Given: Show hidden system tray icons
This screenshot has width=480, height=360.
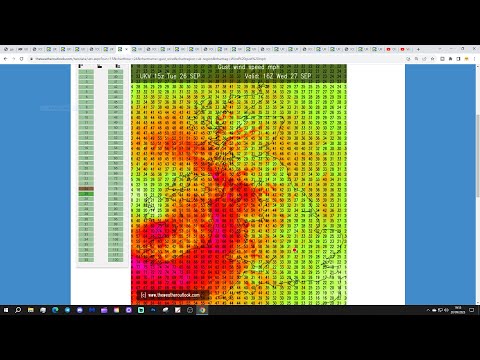Looking at the screenshot, I should tap(428, 310).
